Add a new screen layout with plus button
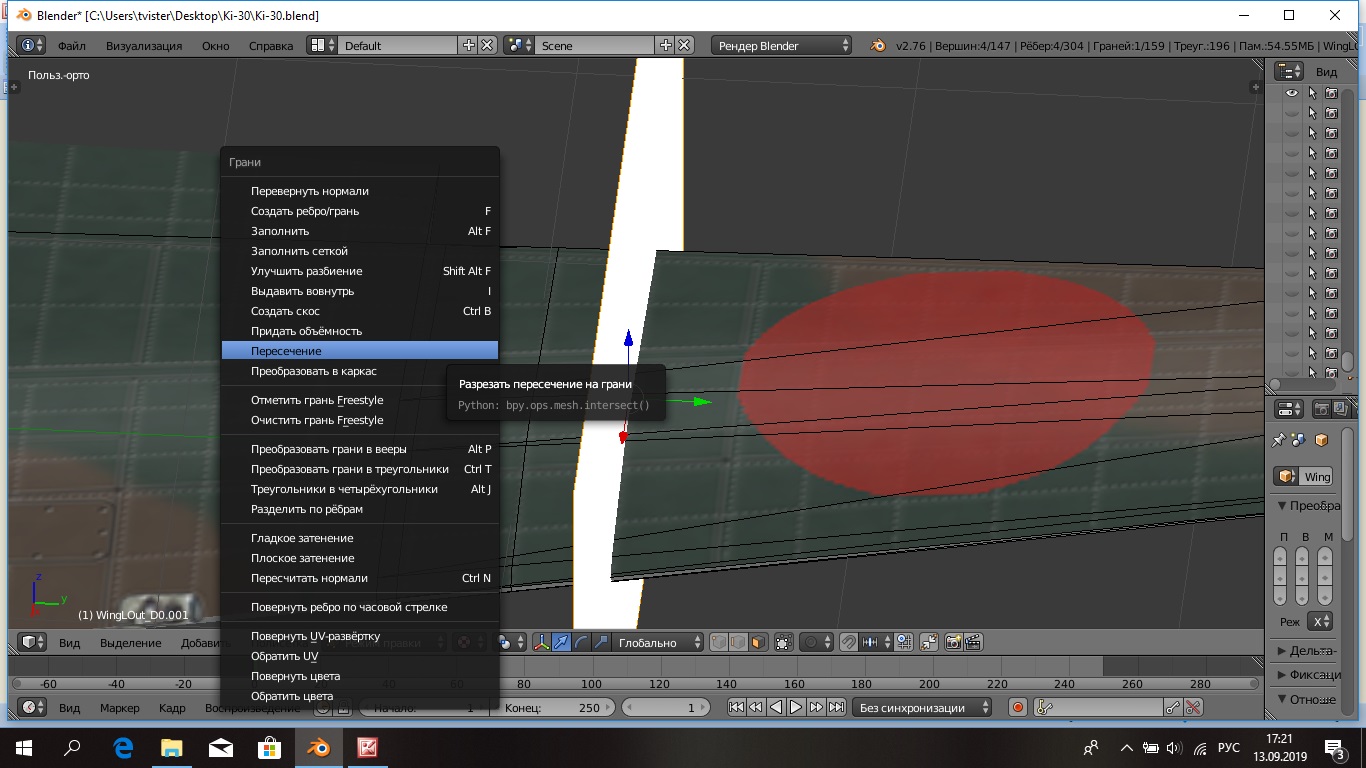Viewport: 1366px width, 768px height. click(x=468, y=45)
